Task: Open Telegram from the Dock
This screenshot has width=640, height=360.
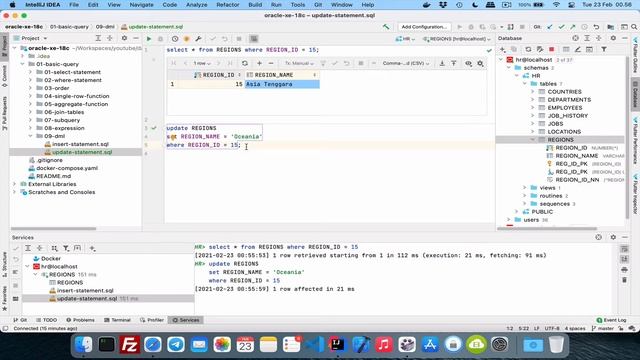Action: click(176, 345)
